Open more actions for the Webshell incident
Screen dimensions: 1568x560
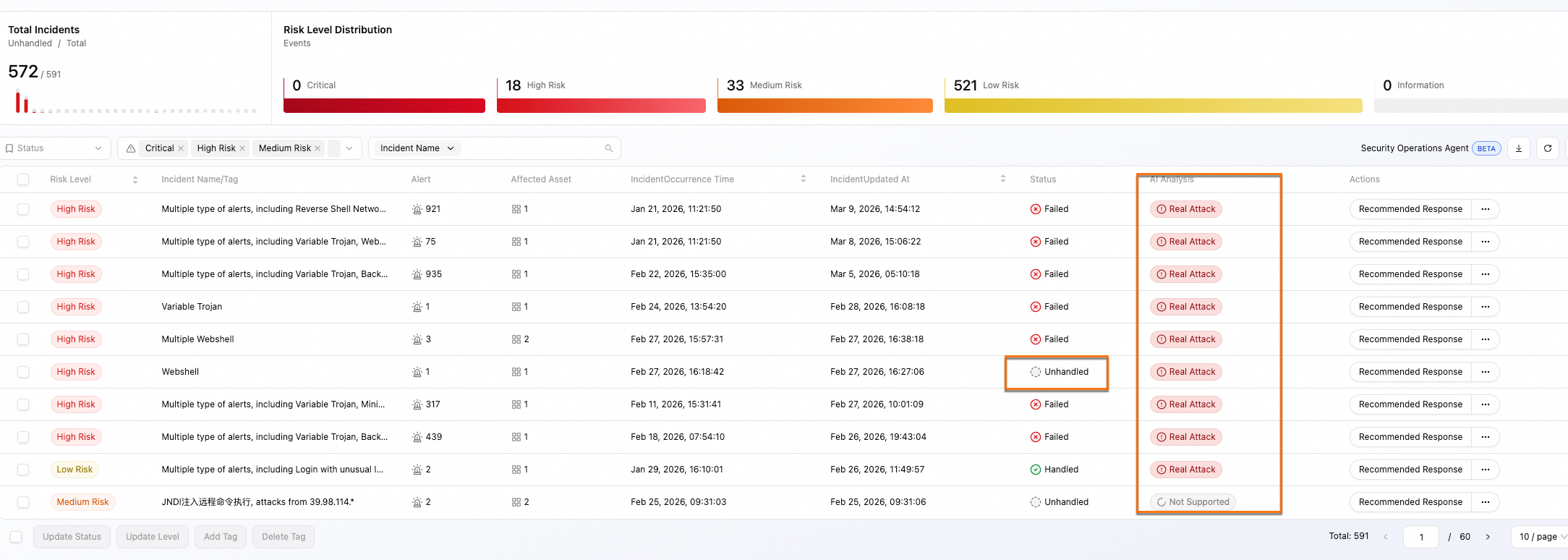tap(1486, 372)
